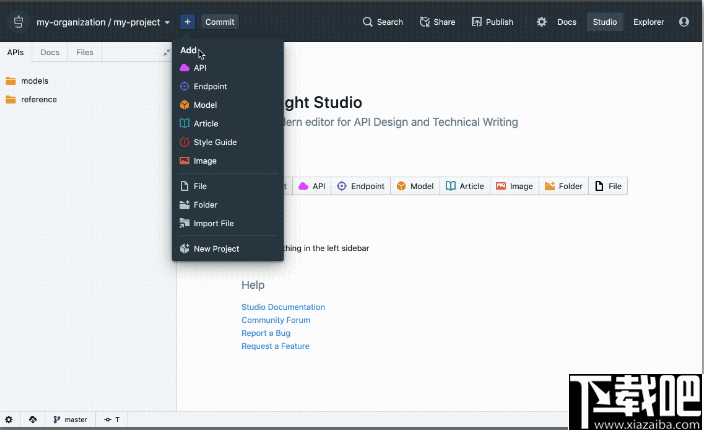
Task: Click the Stoplight logo icon
Action: point(18,22)
